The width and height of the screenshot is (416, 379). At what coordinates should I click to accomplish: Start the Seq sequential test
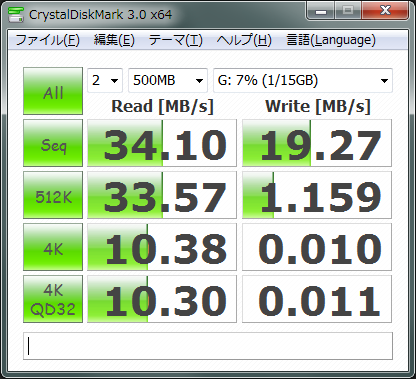(53, 143)
